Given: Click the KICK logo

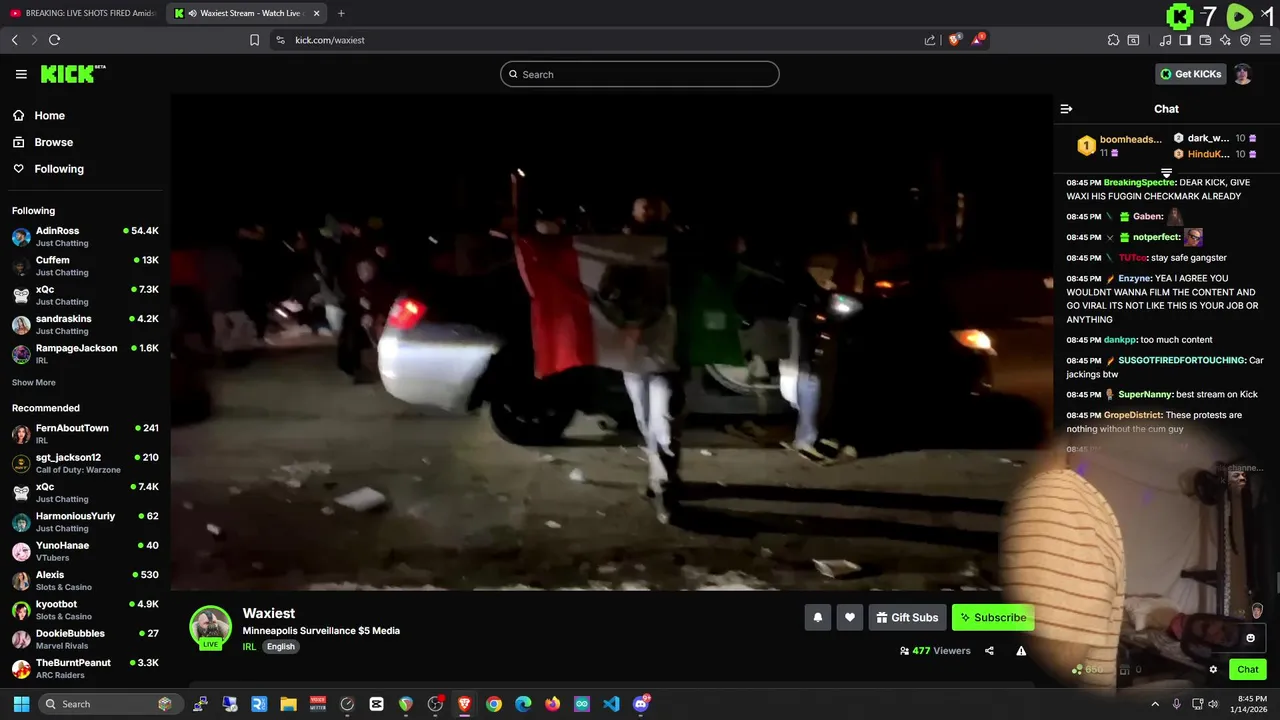Looking at the screenshot, I should click(x=72, y=74).
